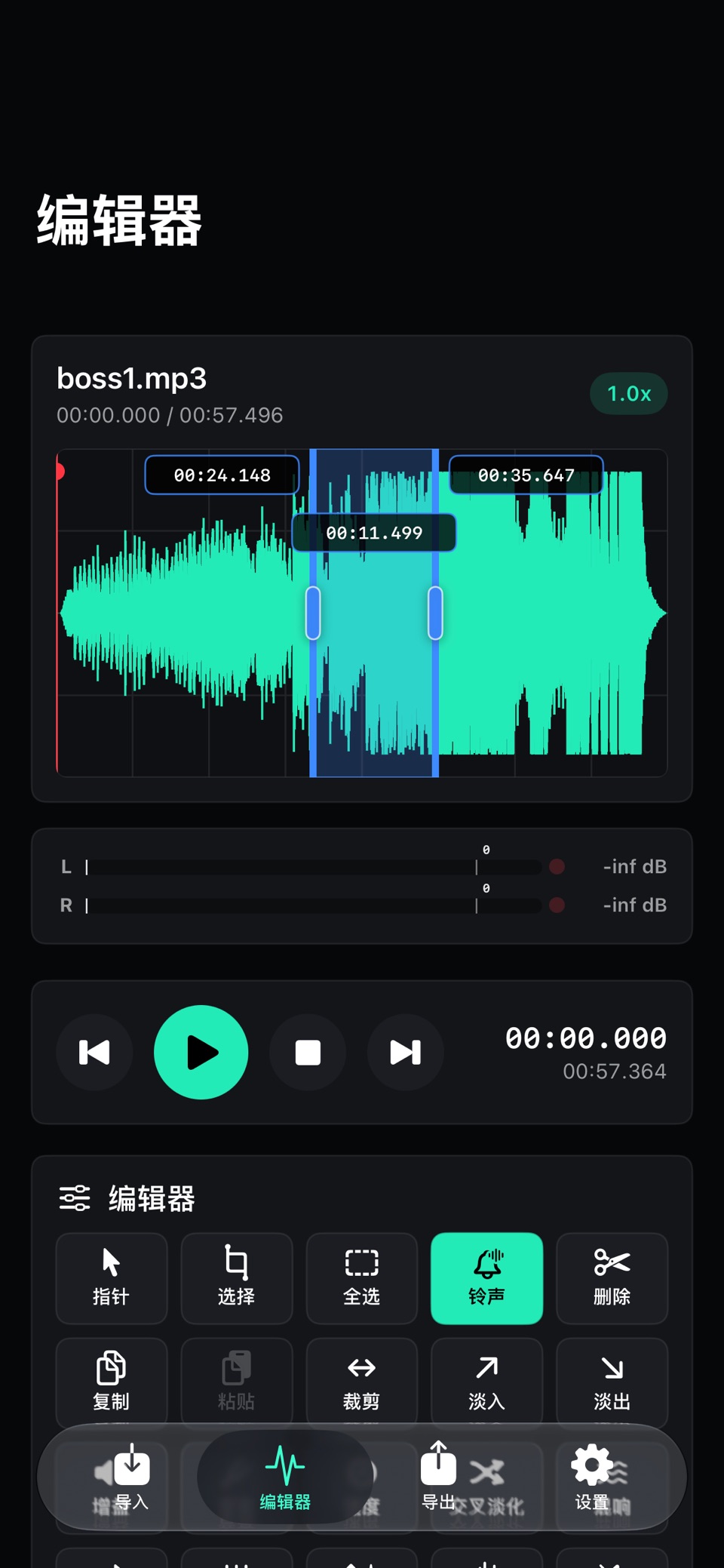
Task: Tap the 00:24.148 selection start label
Action: [x=222, y=475]
